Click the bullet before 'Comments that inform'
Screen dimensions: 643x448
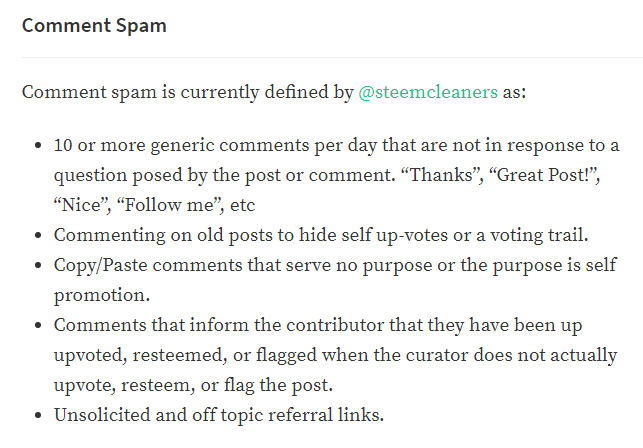[x=38, y=325]
